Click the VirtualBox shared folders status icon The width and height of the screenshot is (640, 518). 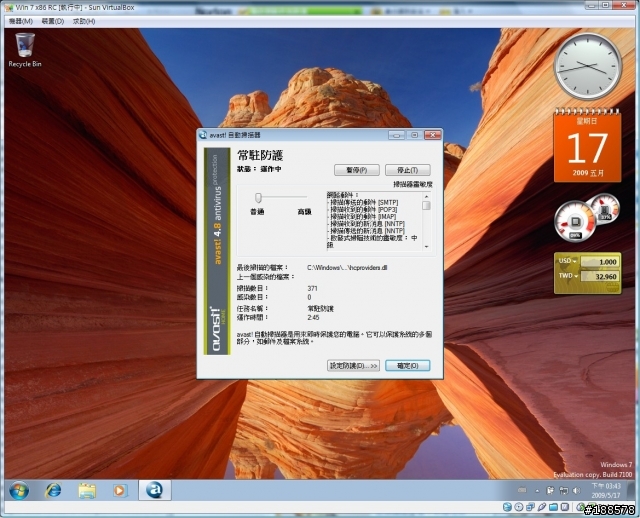pos(553,507)
